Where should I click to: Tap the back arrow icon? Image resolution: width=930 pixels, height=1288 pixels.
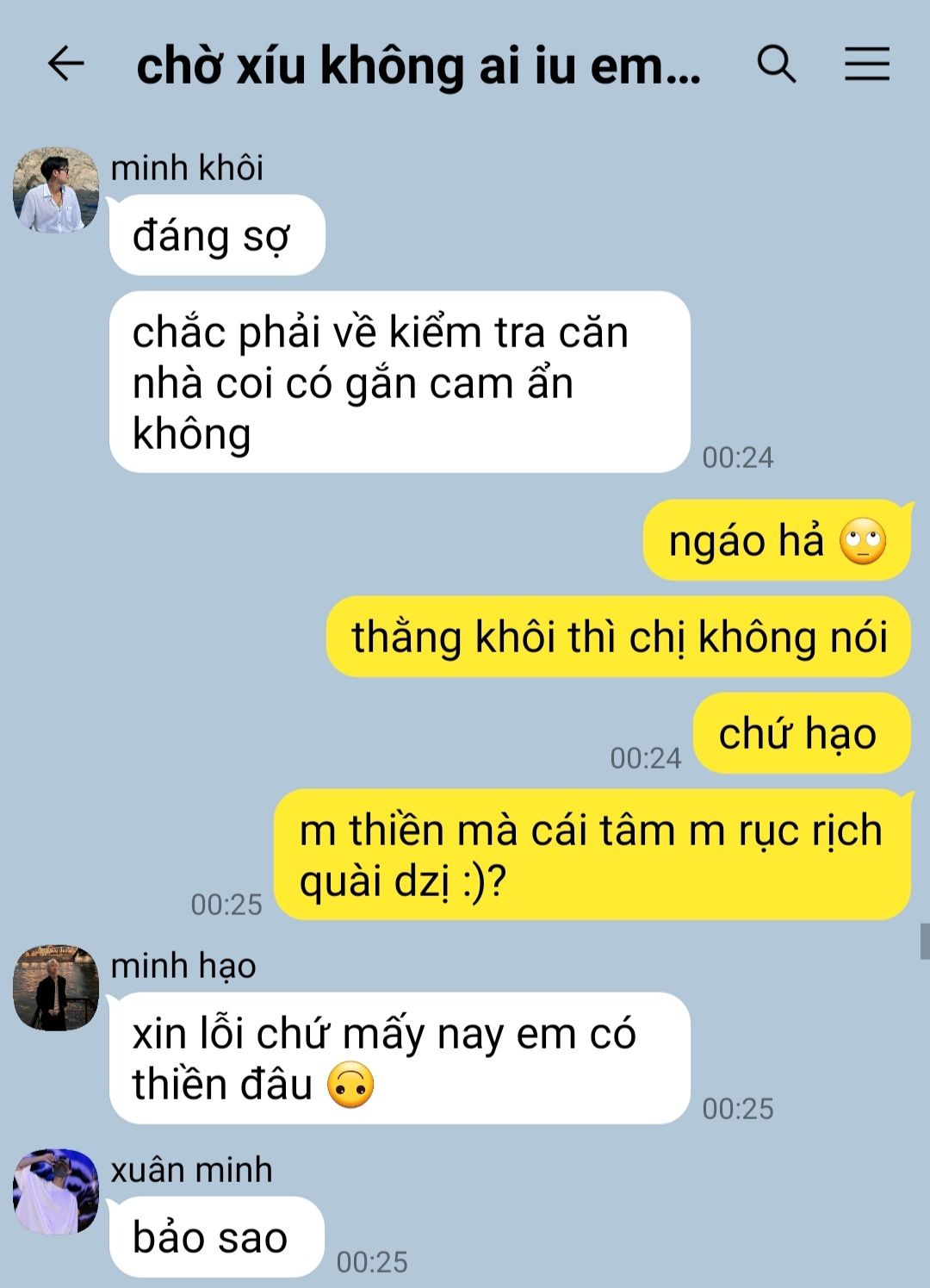click(x=65, y=64)
